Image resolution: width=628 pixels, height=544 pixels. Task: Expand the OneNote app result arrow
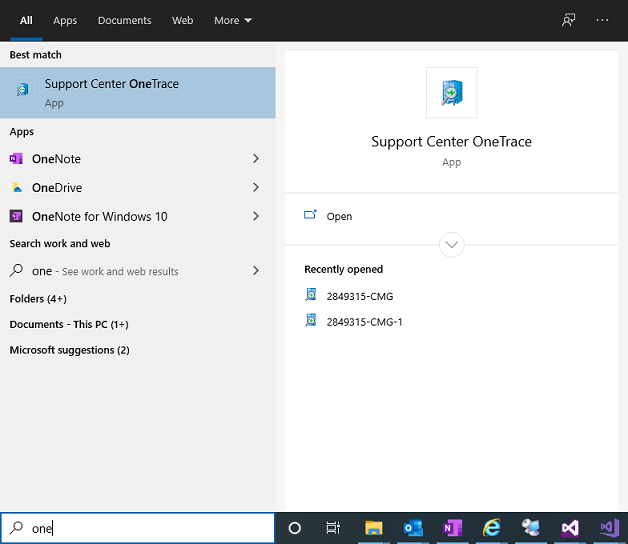coord(256,159)
